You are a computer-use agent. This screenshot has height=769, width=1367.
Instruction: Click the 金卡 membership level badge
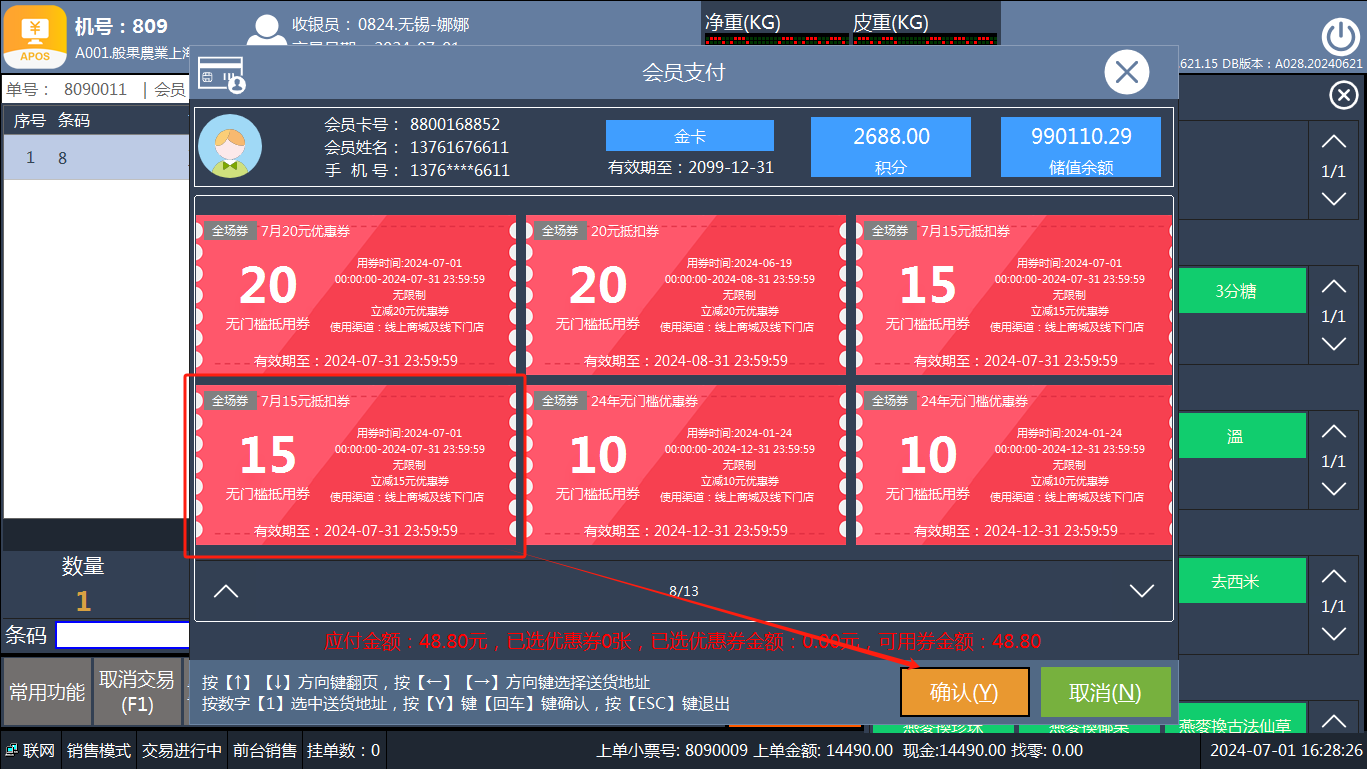690,136
